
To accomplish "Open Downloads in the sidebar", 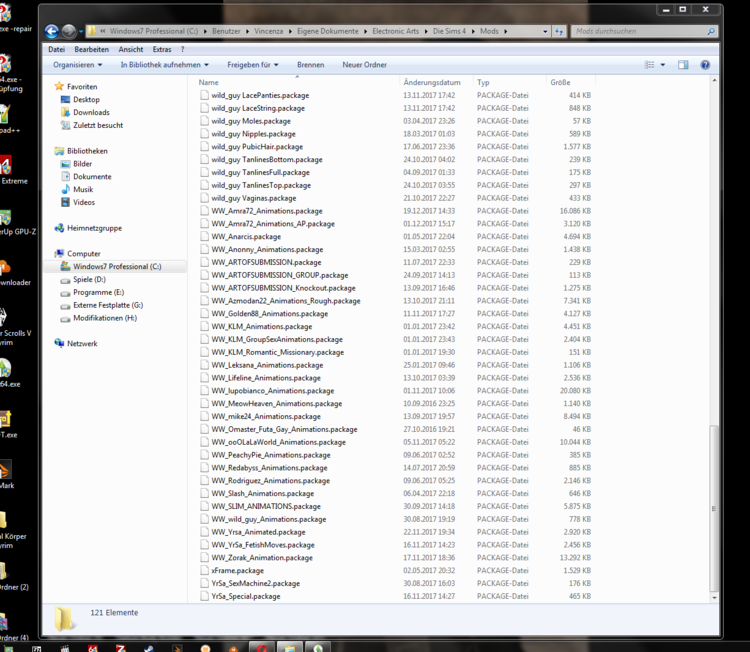I will coord(91,112).
